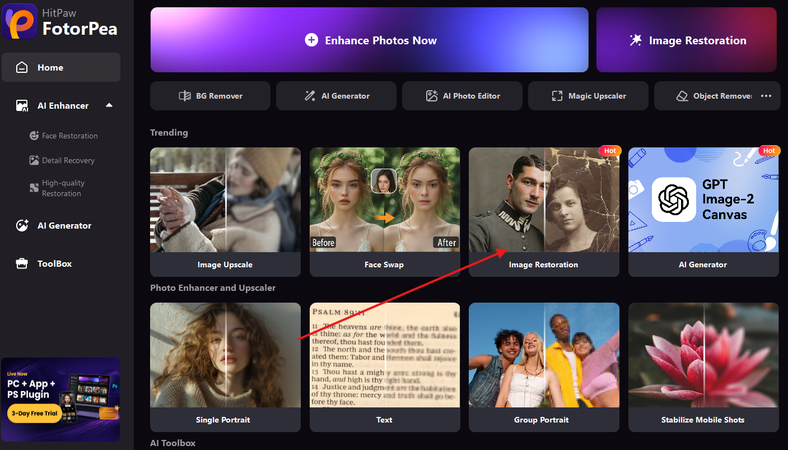Screen dimensions: 788x450
Task: Open the ToolBox briefcase icon
Action: (22, 263)
